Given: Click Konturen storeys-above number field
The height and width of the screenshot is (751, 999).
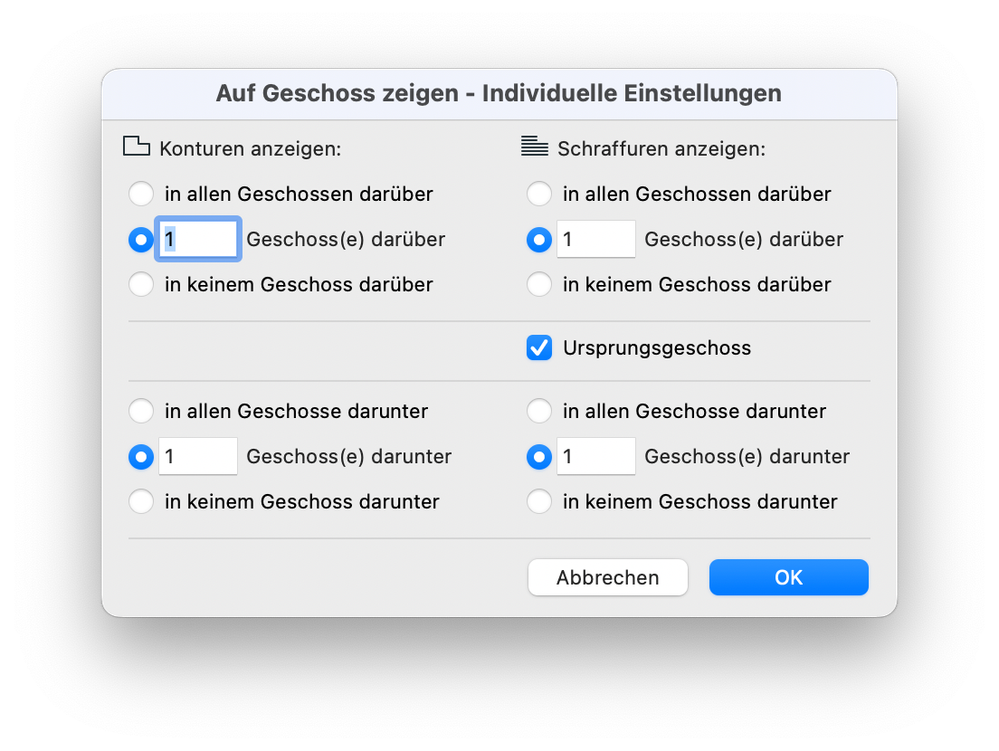Looking at the screenshot, I should (x=197, y=240).
